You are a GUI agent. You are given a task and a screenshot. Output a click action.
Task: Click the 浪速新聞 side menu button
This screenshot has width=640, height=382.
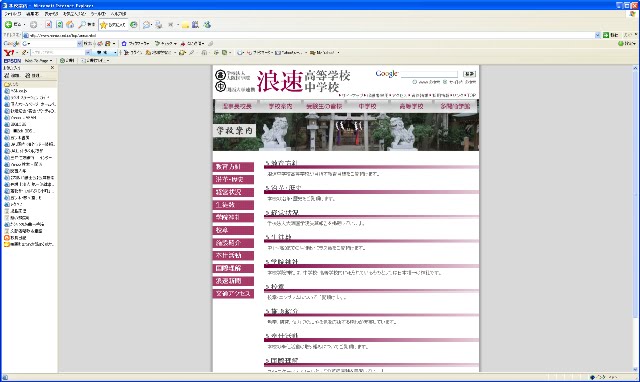(x=233, y=281)
